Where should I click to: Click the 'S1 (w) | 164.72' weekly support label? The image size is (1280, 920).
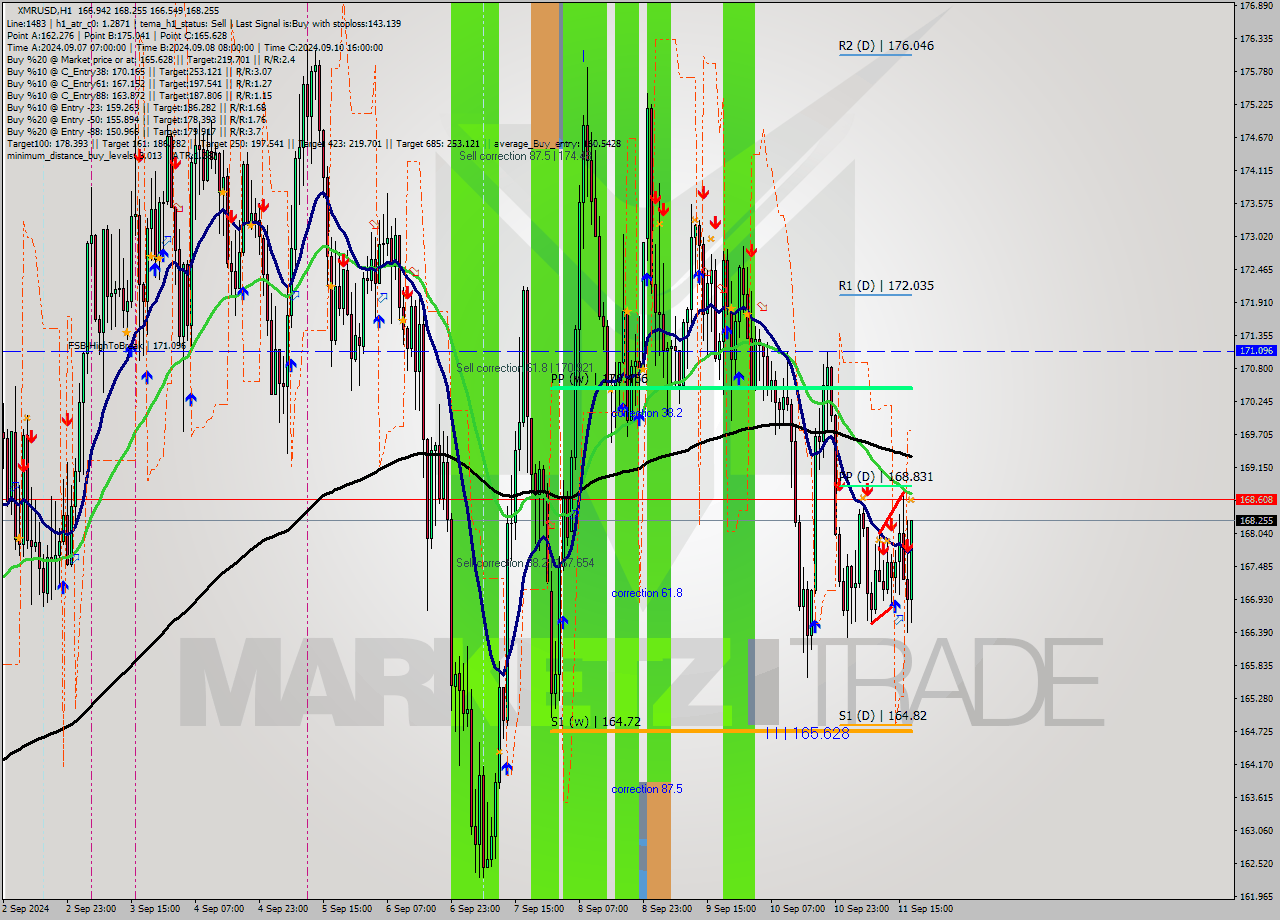tap(595, 721)
